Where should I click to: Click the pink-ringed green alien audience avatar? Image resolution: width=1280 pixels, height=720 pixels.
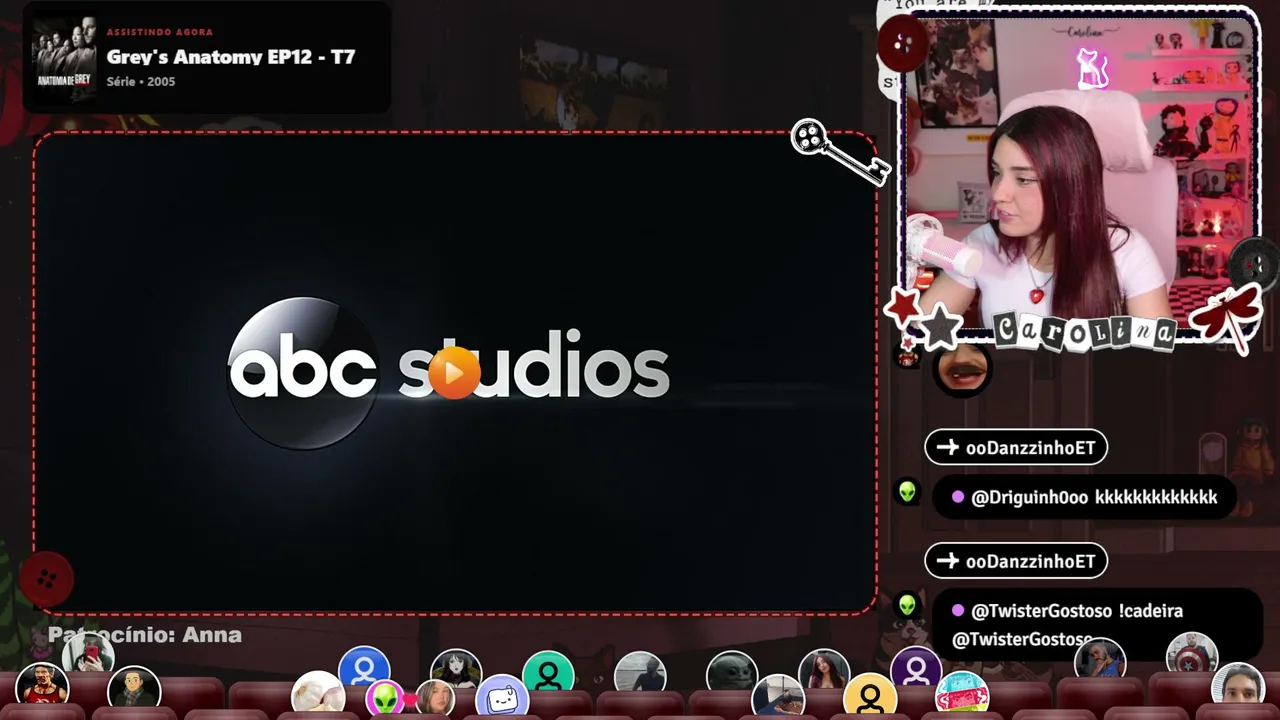(x=386, y=697)
